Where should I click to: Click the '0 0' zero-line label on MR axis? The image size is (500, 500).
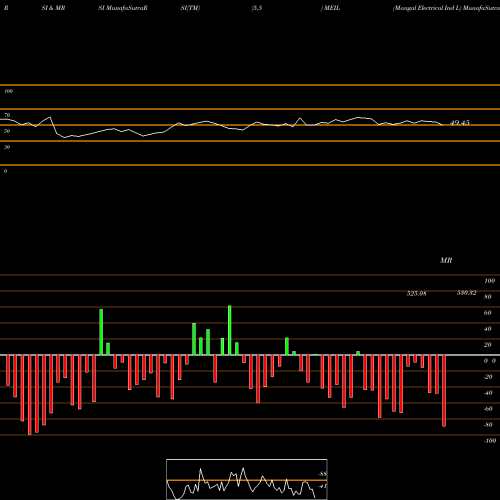(490, 361)
